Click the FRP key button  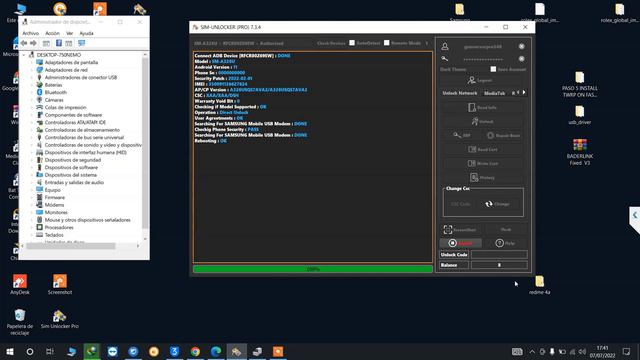click(x=462, y=135)
